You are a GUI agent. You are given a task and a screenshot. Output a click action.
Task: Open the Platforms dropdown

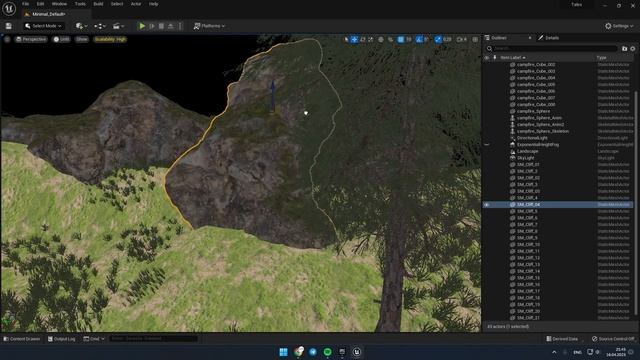coord(209,26)
